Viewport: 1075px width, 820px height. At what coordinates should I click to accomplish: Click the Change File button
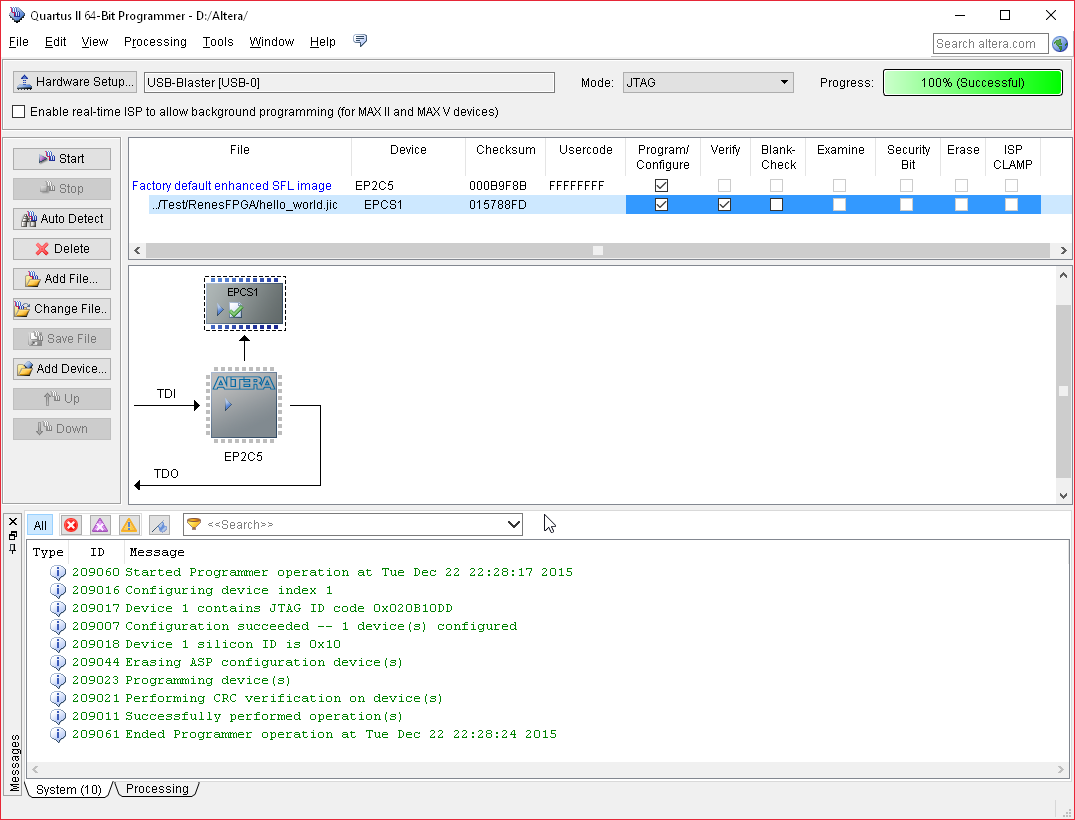pyautogui.click(x=62, y=309)
